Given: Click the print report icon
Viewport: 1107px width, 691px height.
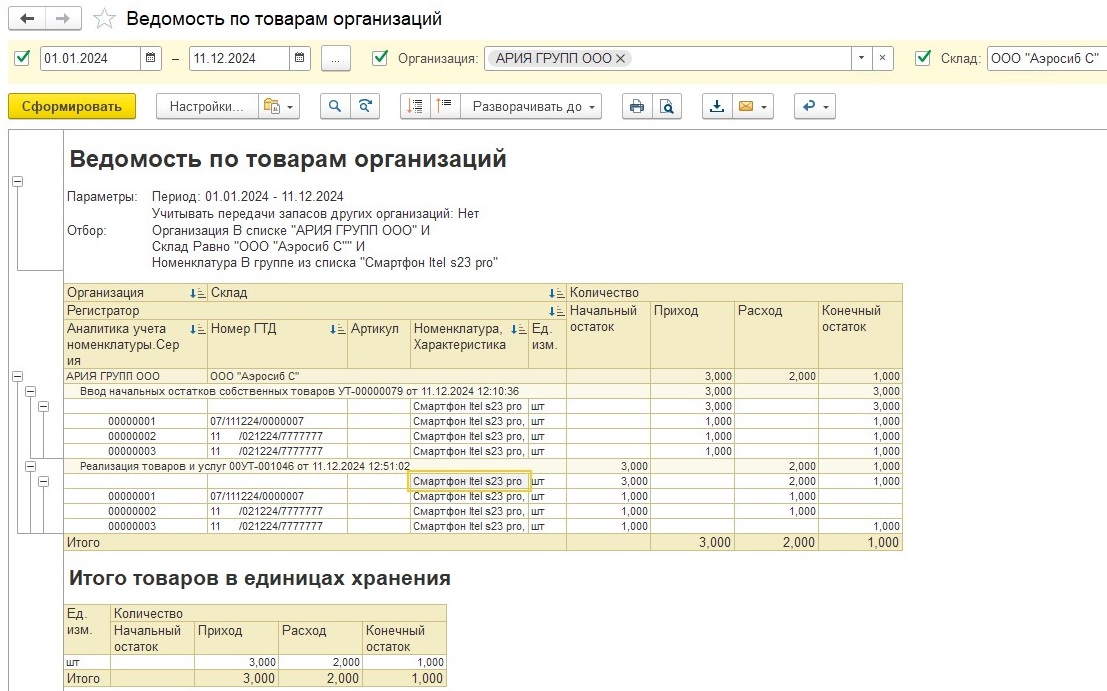Looking at the screenshot, I should click(635, 107).
